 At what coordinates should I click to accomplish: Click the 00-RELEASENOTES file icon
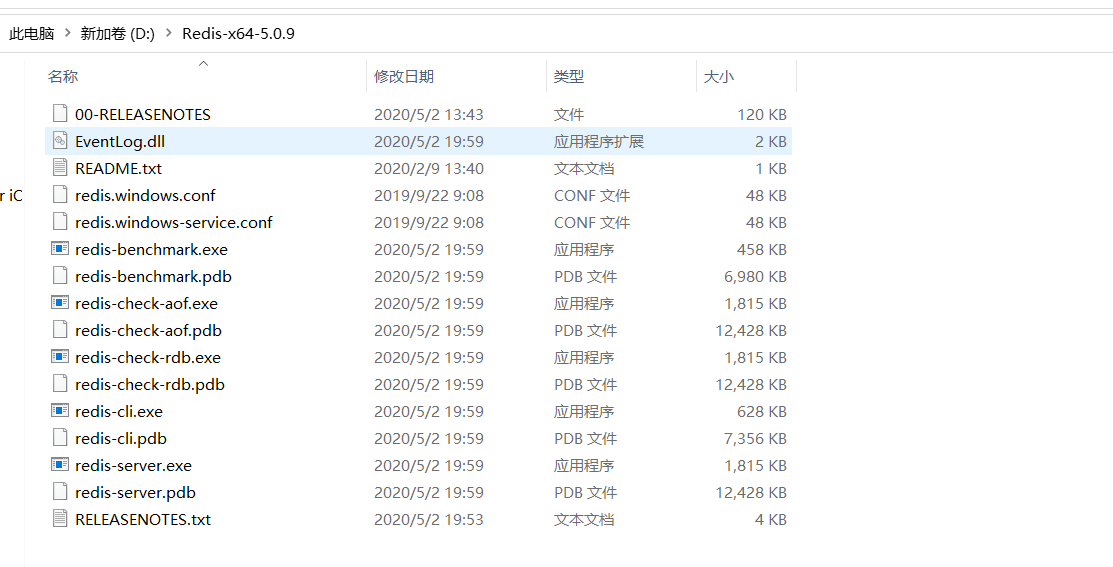pyautogui.click(x=60, y=114)
